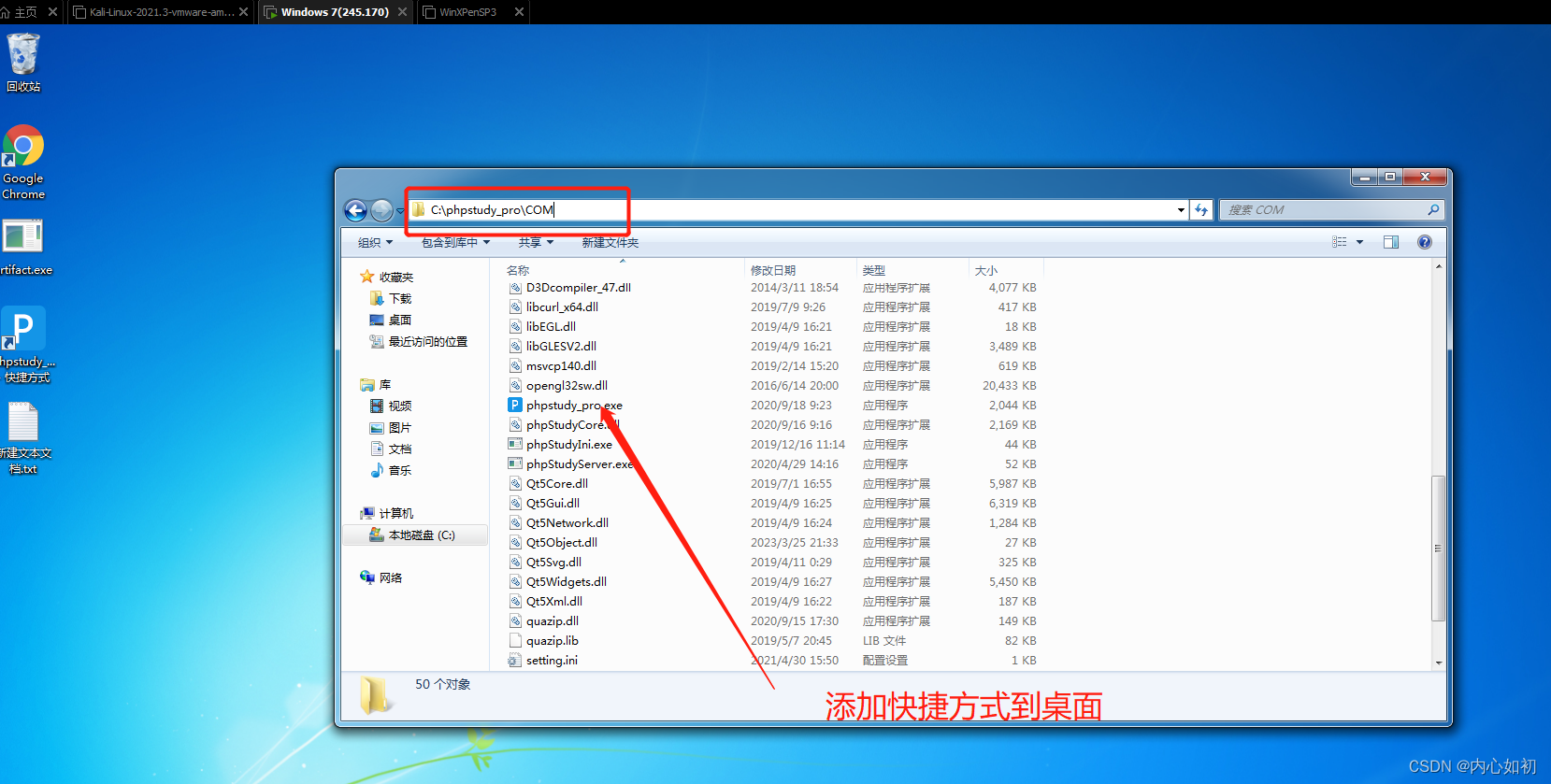Viewport: 1551px width, 784px height.
Task: Close the Kali-Linux VM tab
Action: (244, 12)
